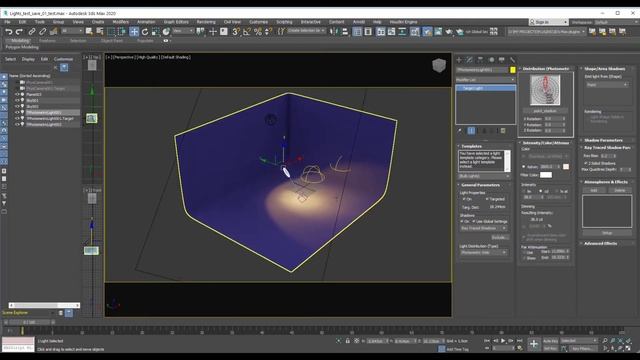The image size is (640, 360).
Task: Toggle Use Global Settings shadows checkbox
Action: pos(474,221)
